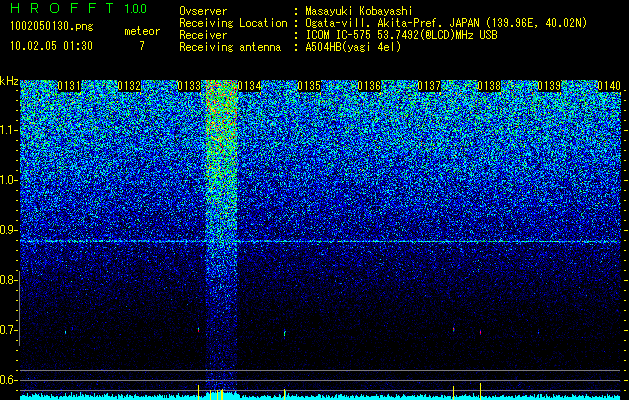Click the faint cyan echo near 0131 at 0.7 kHz
The width and height of the screenshot is (629, 400).
[65, 332]
